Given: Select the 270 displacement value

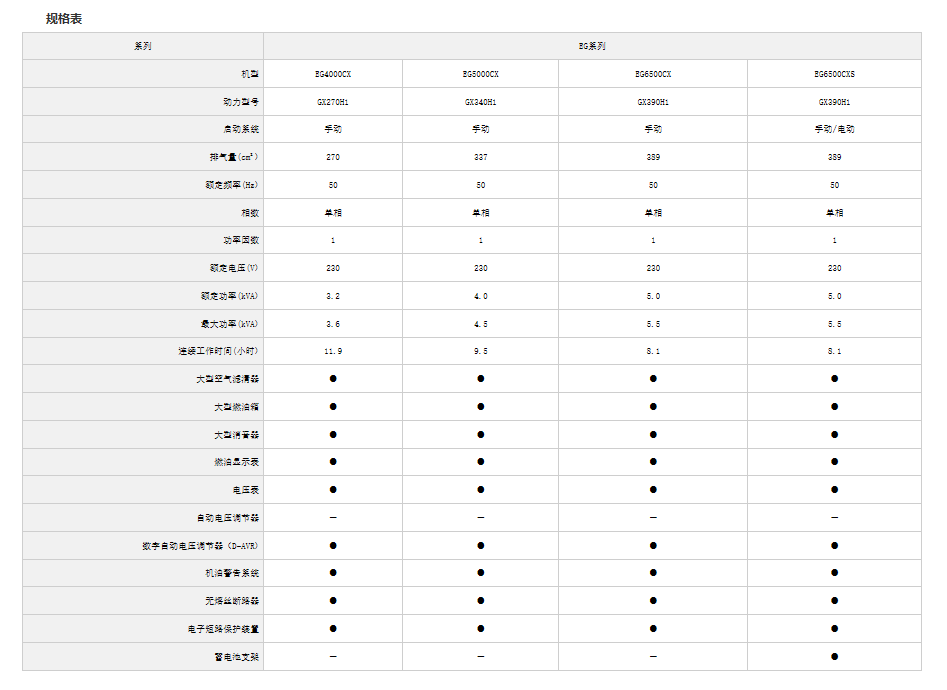Looking at the screenshot, I should (x=333, y=157).
